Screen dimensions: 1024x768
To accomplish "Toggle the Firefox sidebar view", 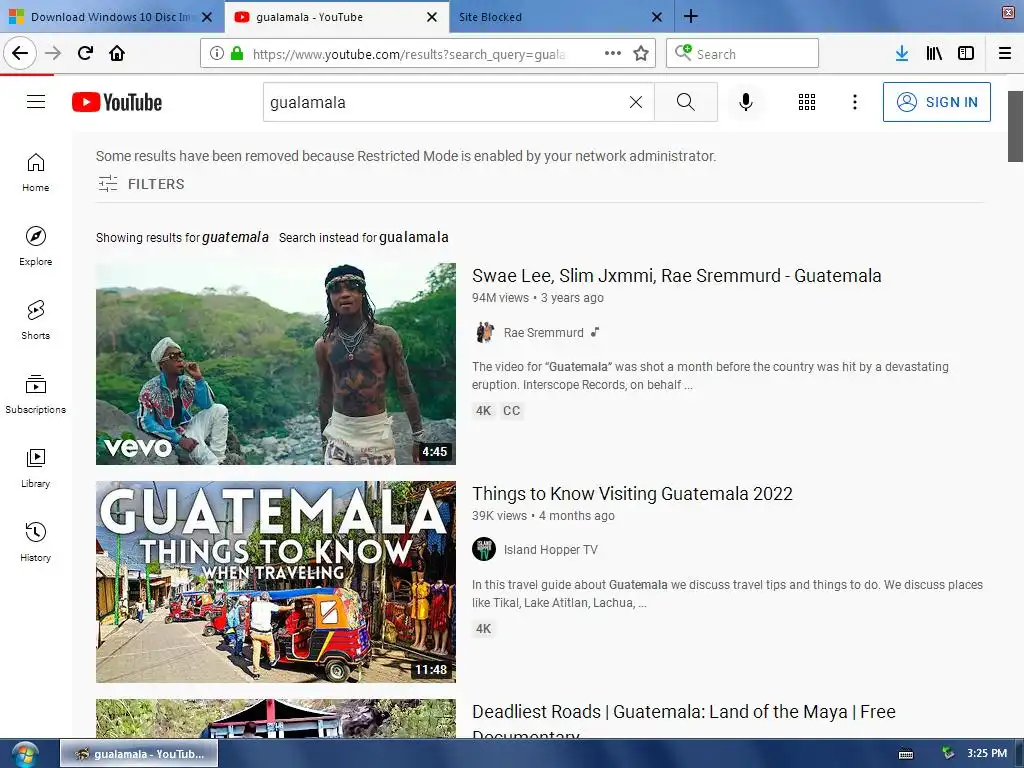I will (x=966, y=53).
